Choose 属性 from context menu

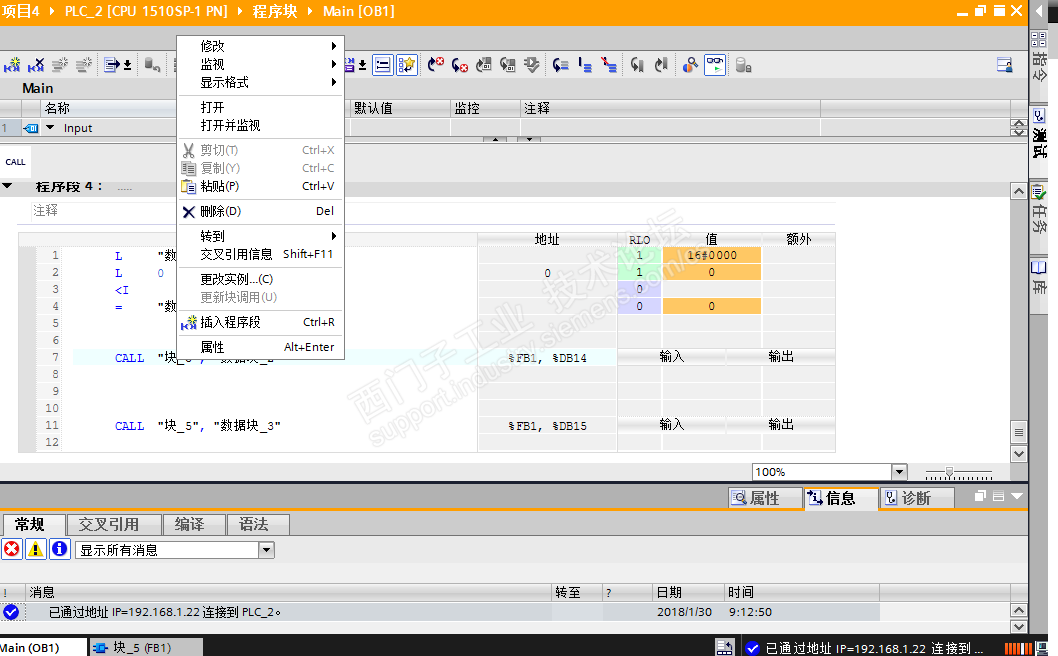click(260, 347)
